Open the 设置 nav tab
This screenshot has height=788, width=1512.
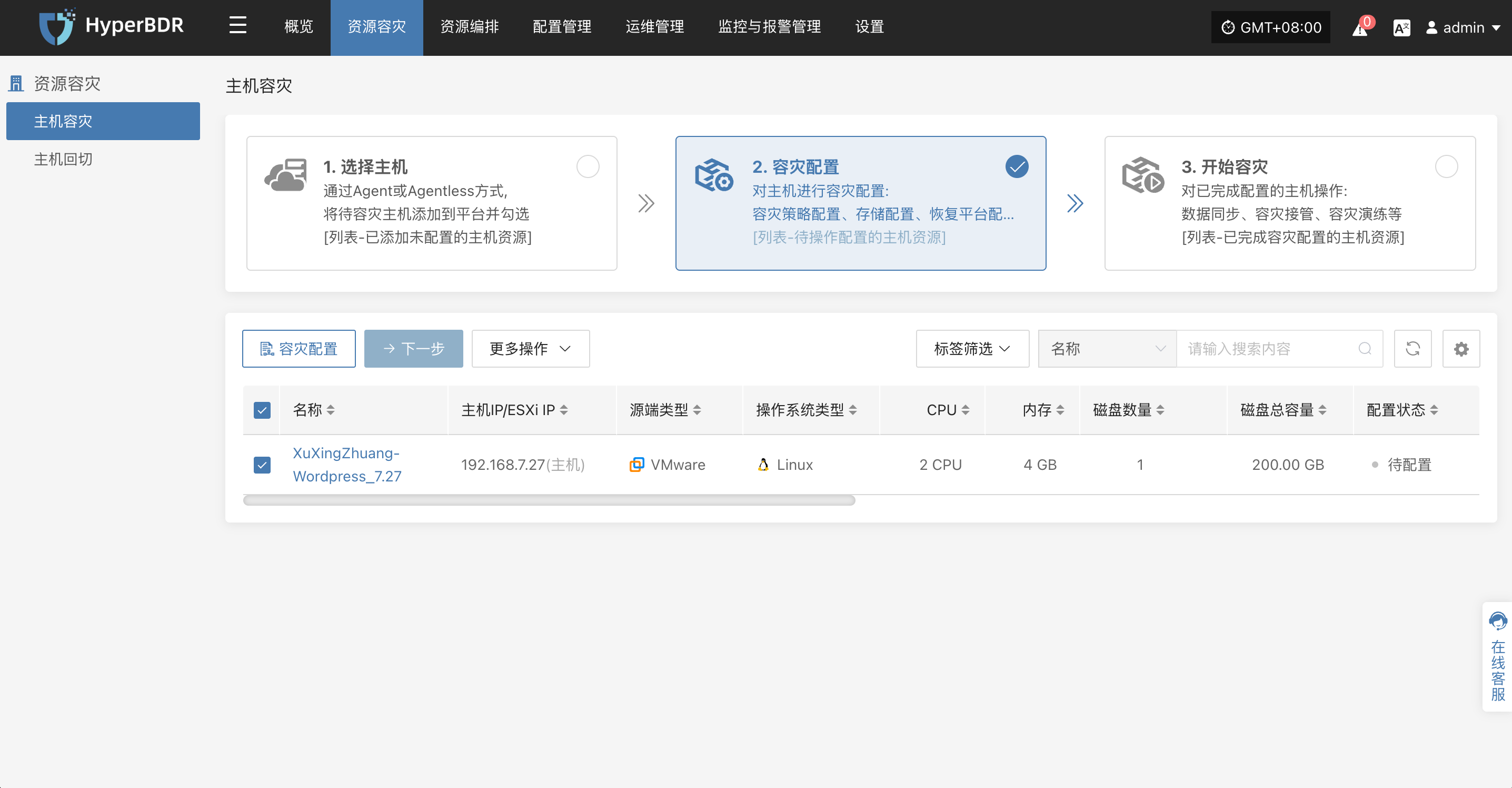869,27
